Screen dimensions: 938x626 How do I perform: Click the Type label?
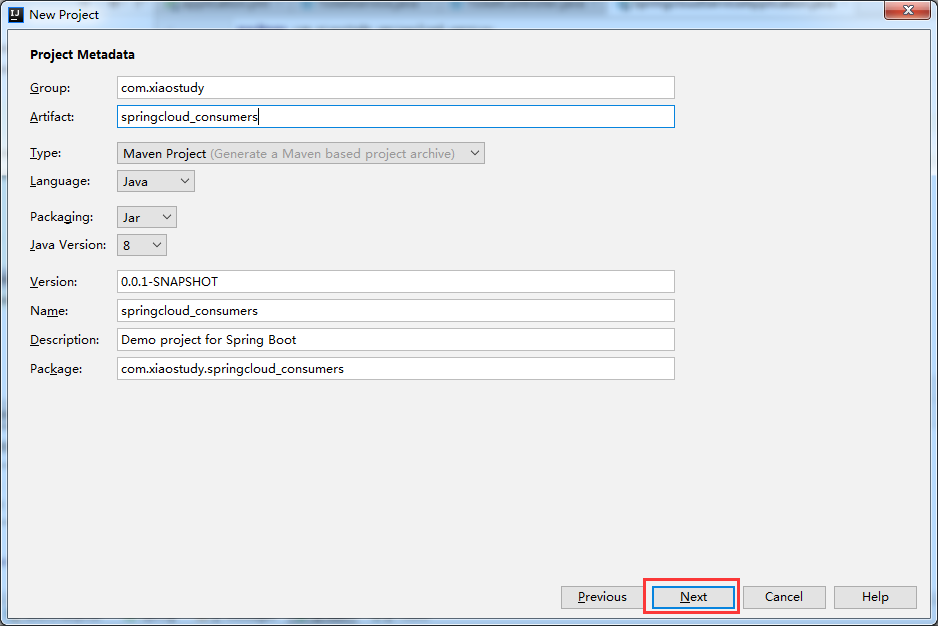pyautogui.click(x=45, y=153)
